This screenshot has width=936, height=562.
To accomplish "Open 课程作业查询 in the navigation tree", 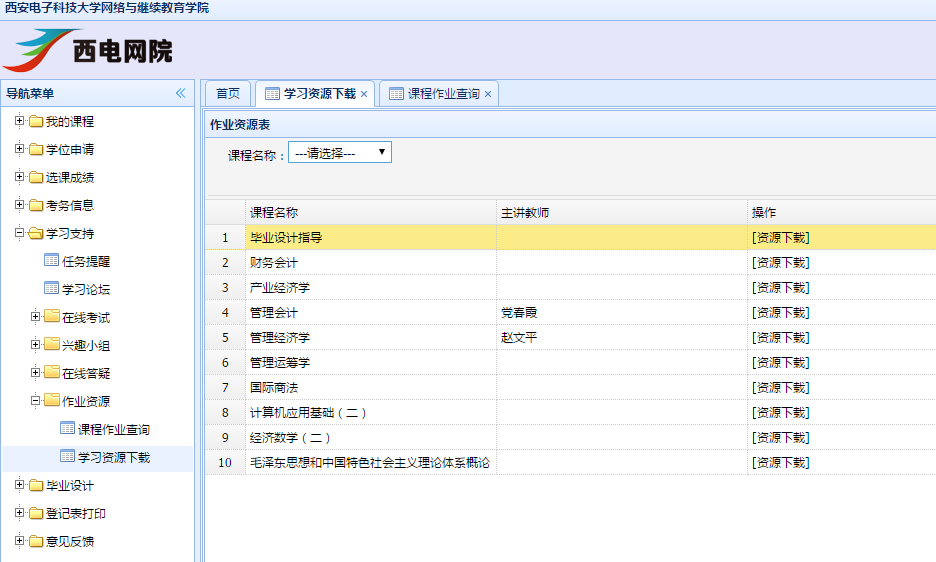I will point(113,430).
